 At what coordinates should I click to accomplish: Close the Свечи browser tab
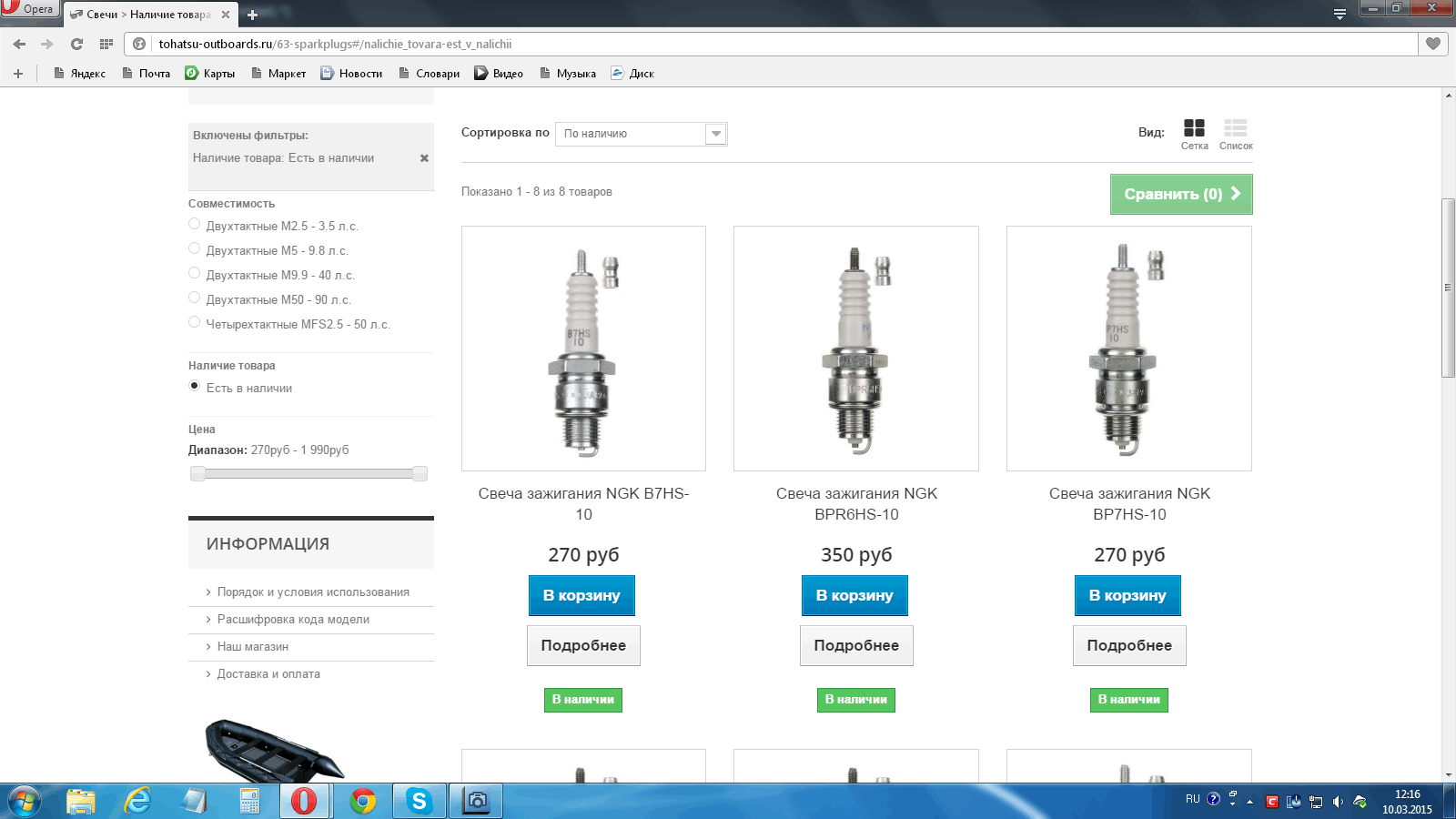pos(226,15)
